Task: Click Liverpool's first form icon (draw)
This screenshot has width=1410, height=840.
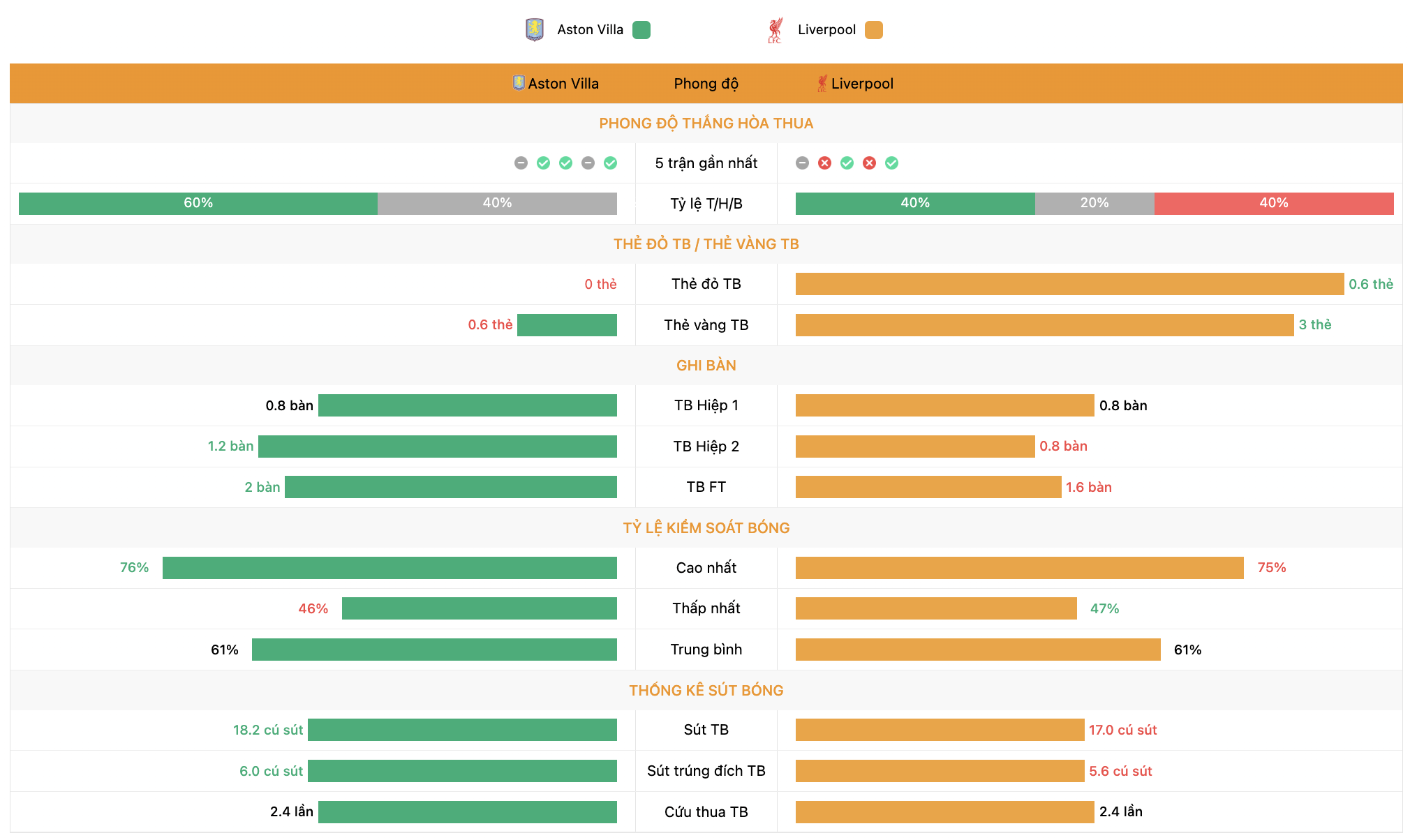Action: 802,163
